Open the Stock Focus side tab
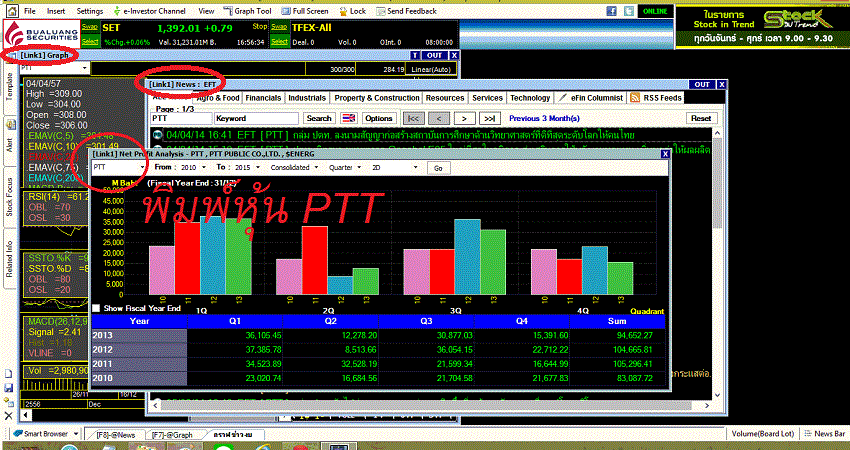Screen dimensions: 850x450 9,197
